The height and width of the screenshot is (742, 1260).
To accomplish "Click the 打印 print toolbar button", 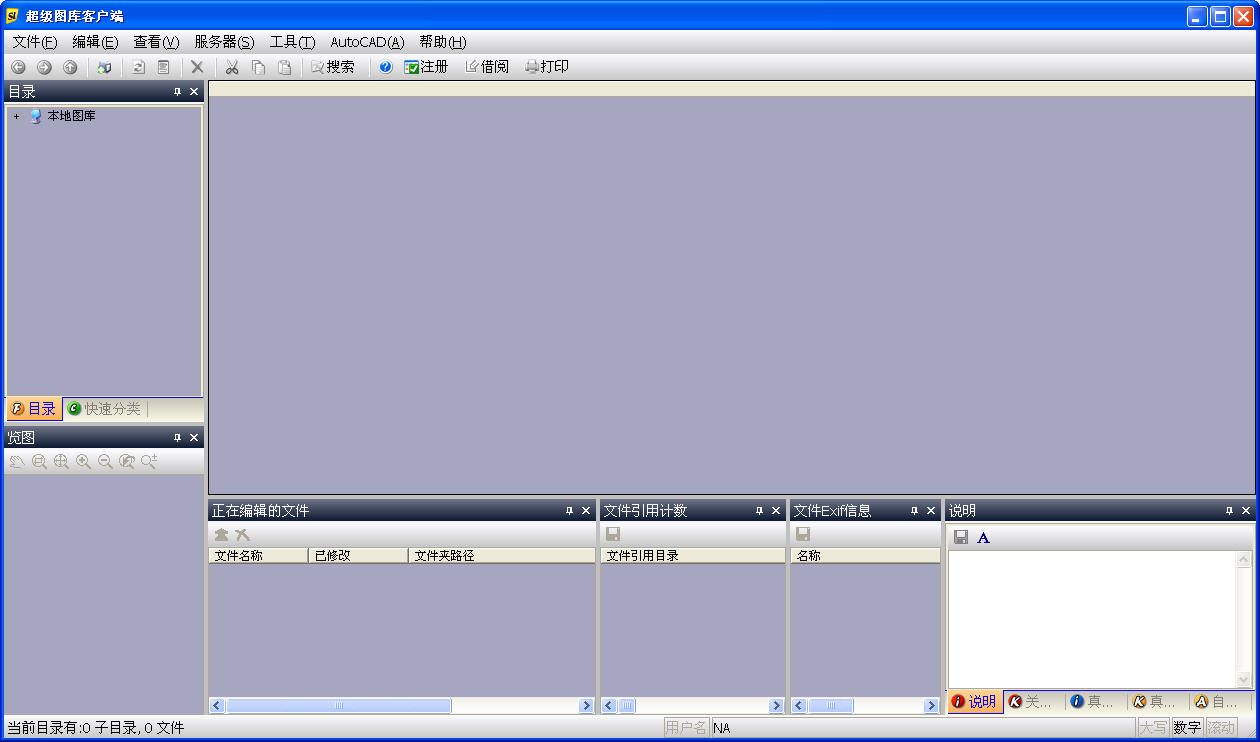I will [x=547, y=67].
